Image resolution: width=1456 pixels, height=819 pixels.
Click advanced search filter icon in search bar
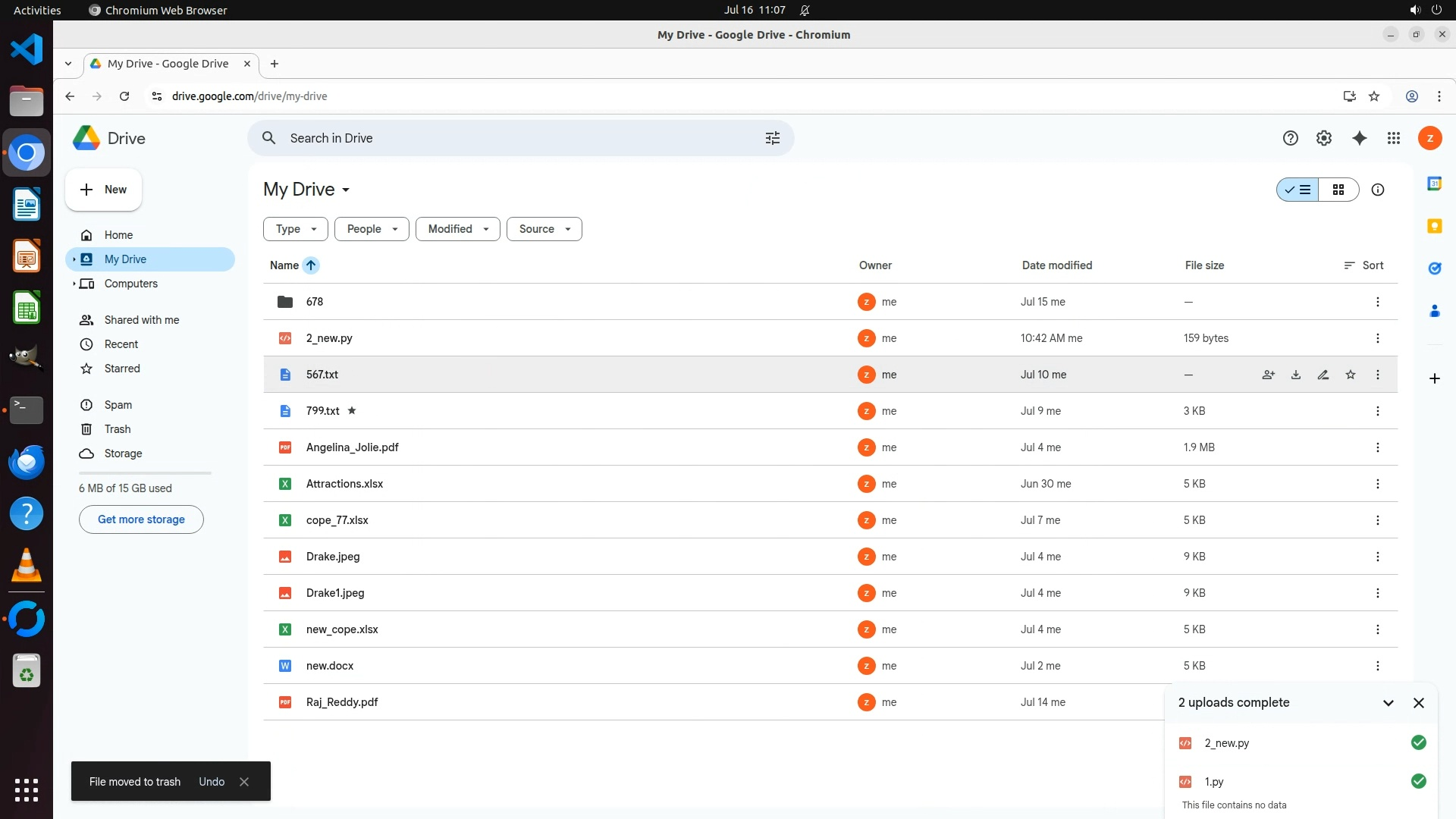point(772,138)
